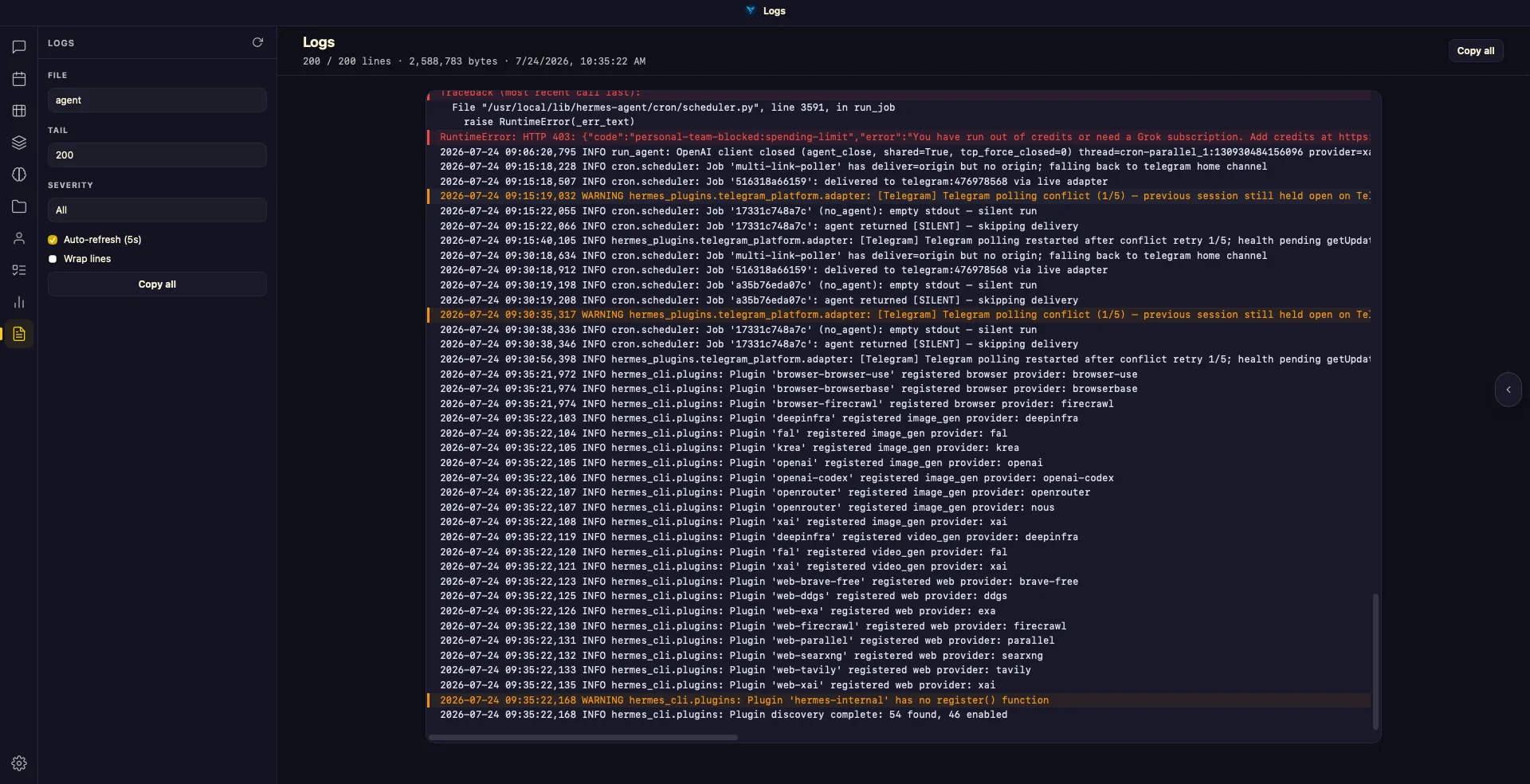1530x784 pixels.
Task: Click the 'web-searxng' registered web provider line
Action: click(x=741, y=656)
